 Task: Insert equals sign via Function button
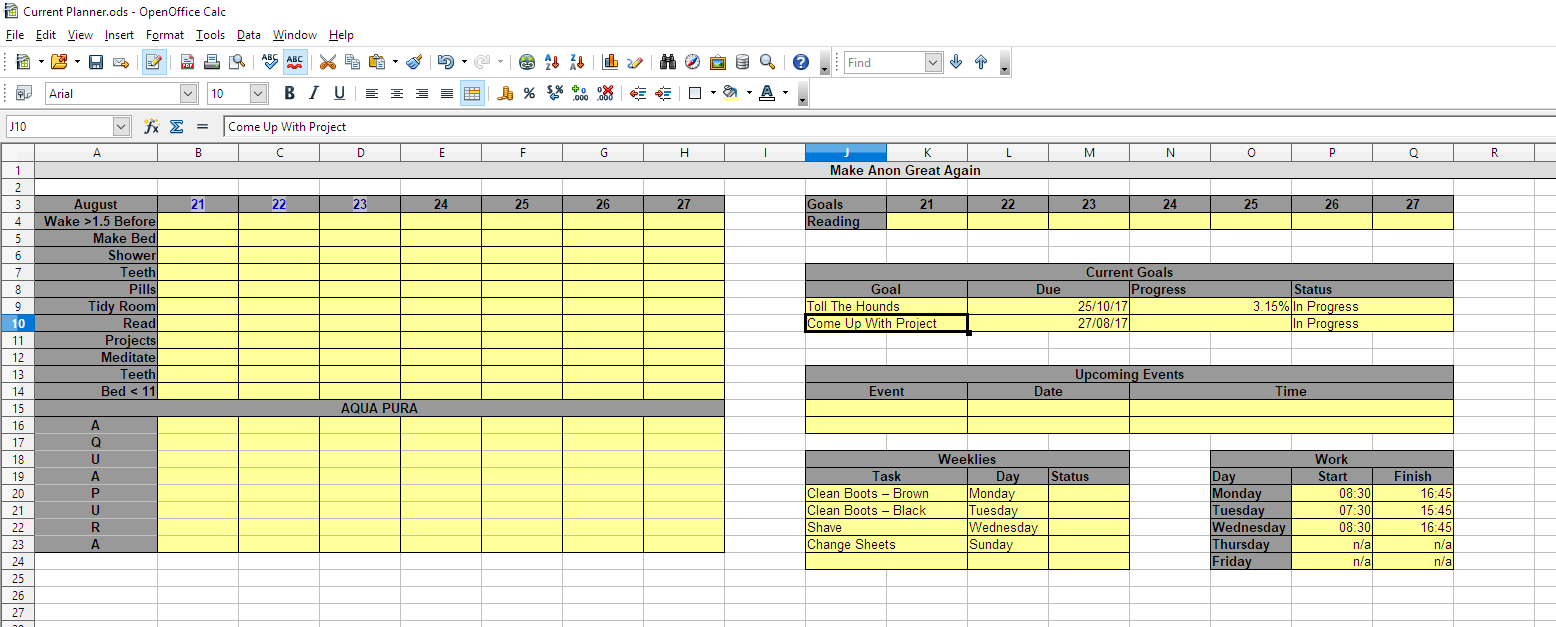point(202,127)
